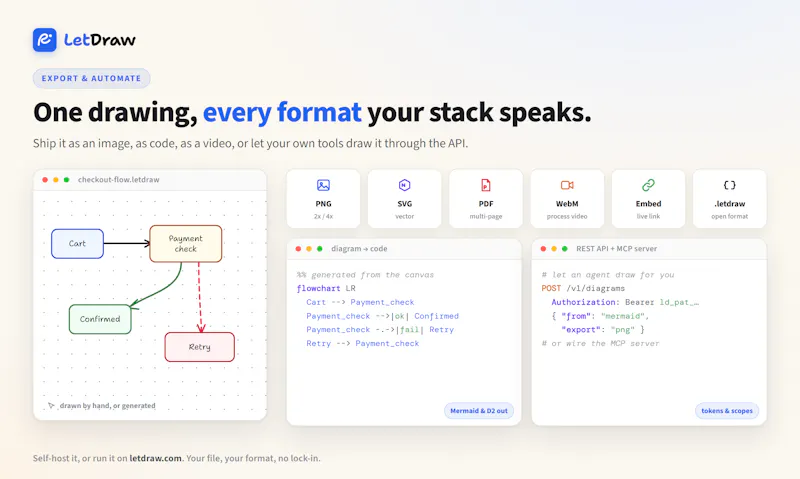The width and height of the screenshot is (800, 479).
Task: Click the PNG image export icon
Action: pos(323,185)
